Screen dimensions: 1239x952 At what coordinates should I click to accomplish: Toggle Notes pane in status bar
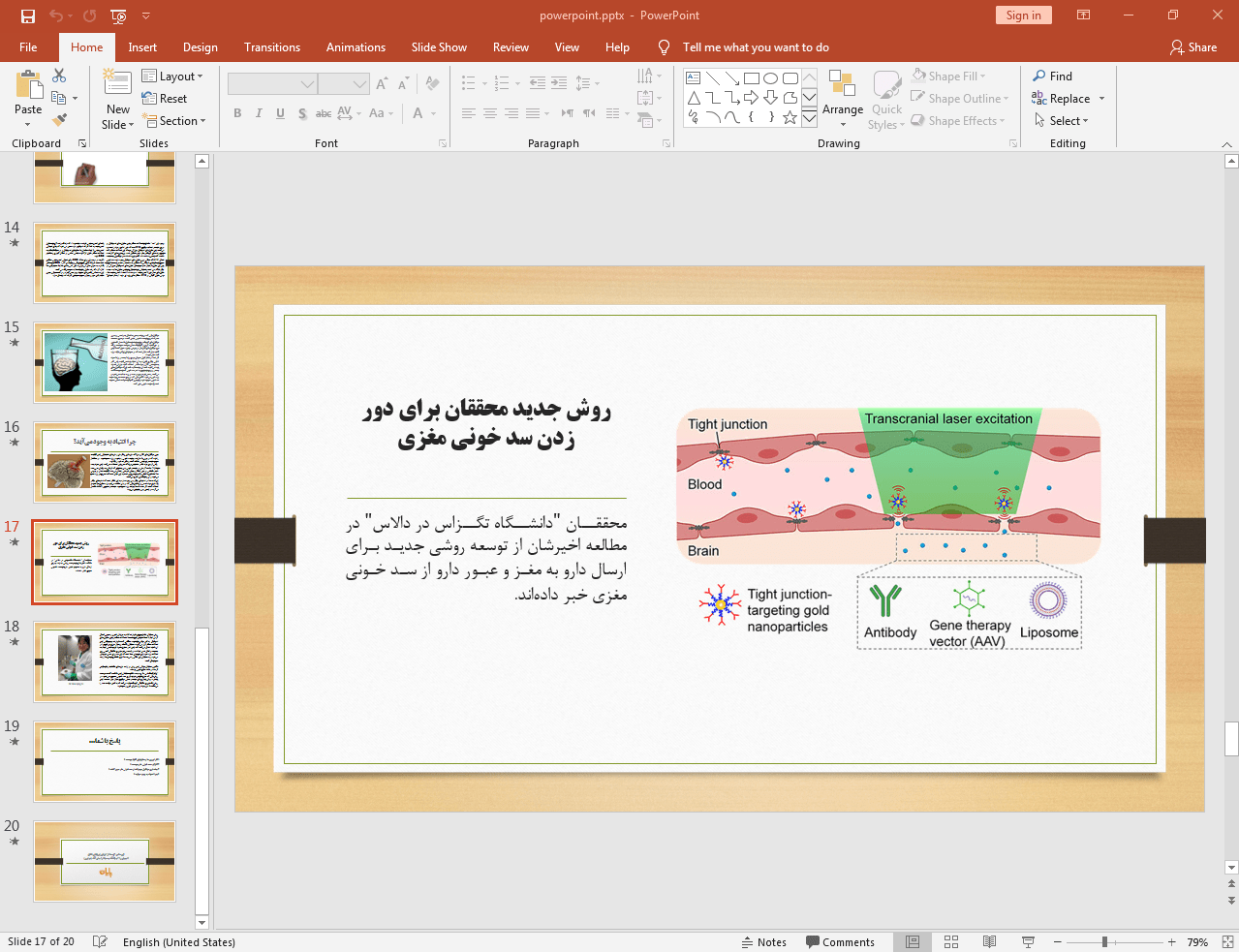(x=763, y=941)
